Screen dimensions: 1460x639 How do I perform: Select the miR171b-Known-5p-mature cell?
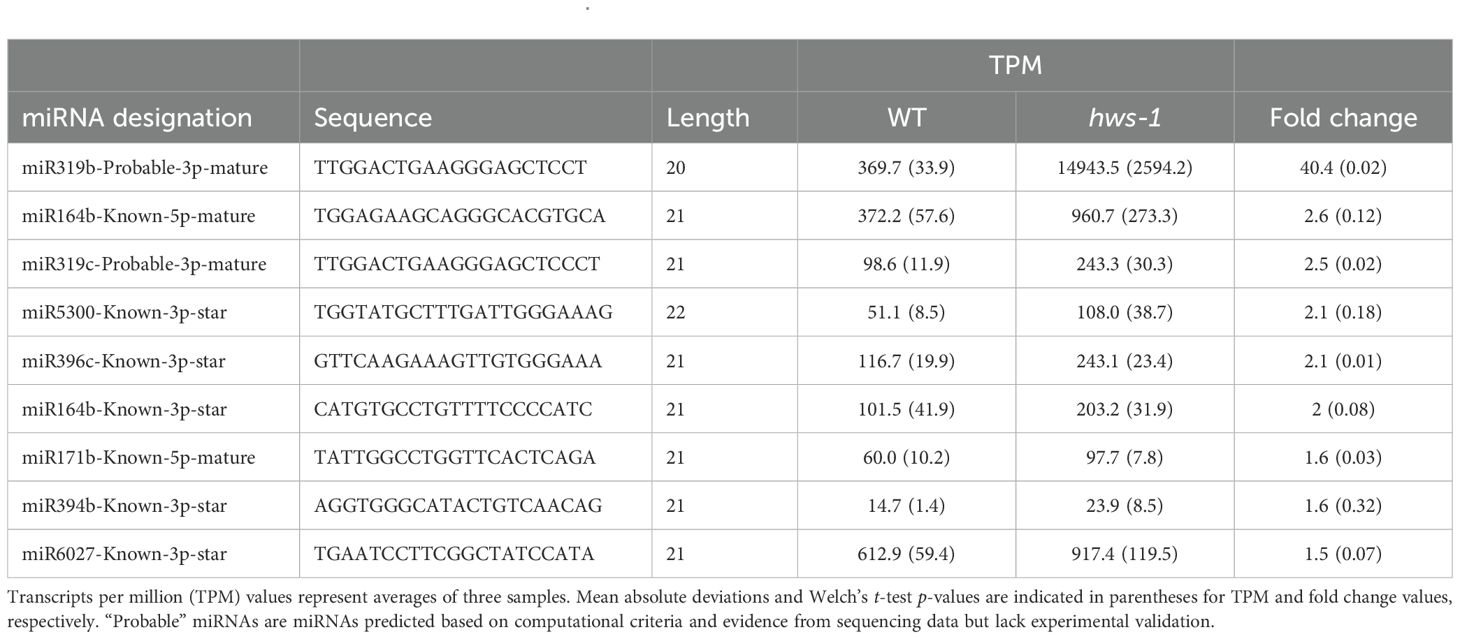[138, 457]
